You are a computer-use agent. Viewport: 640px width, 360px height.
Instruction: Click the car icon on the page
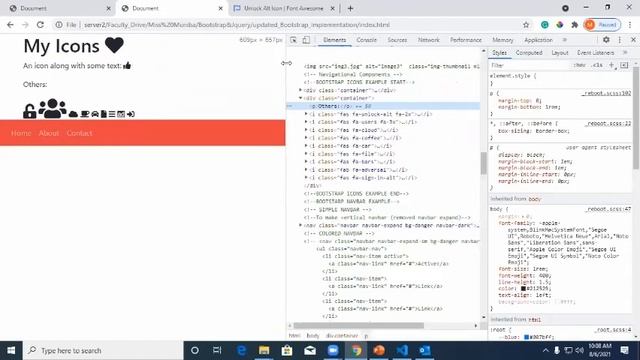pyautogui.click(x=95, y=114)
